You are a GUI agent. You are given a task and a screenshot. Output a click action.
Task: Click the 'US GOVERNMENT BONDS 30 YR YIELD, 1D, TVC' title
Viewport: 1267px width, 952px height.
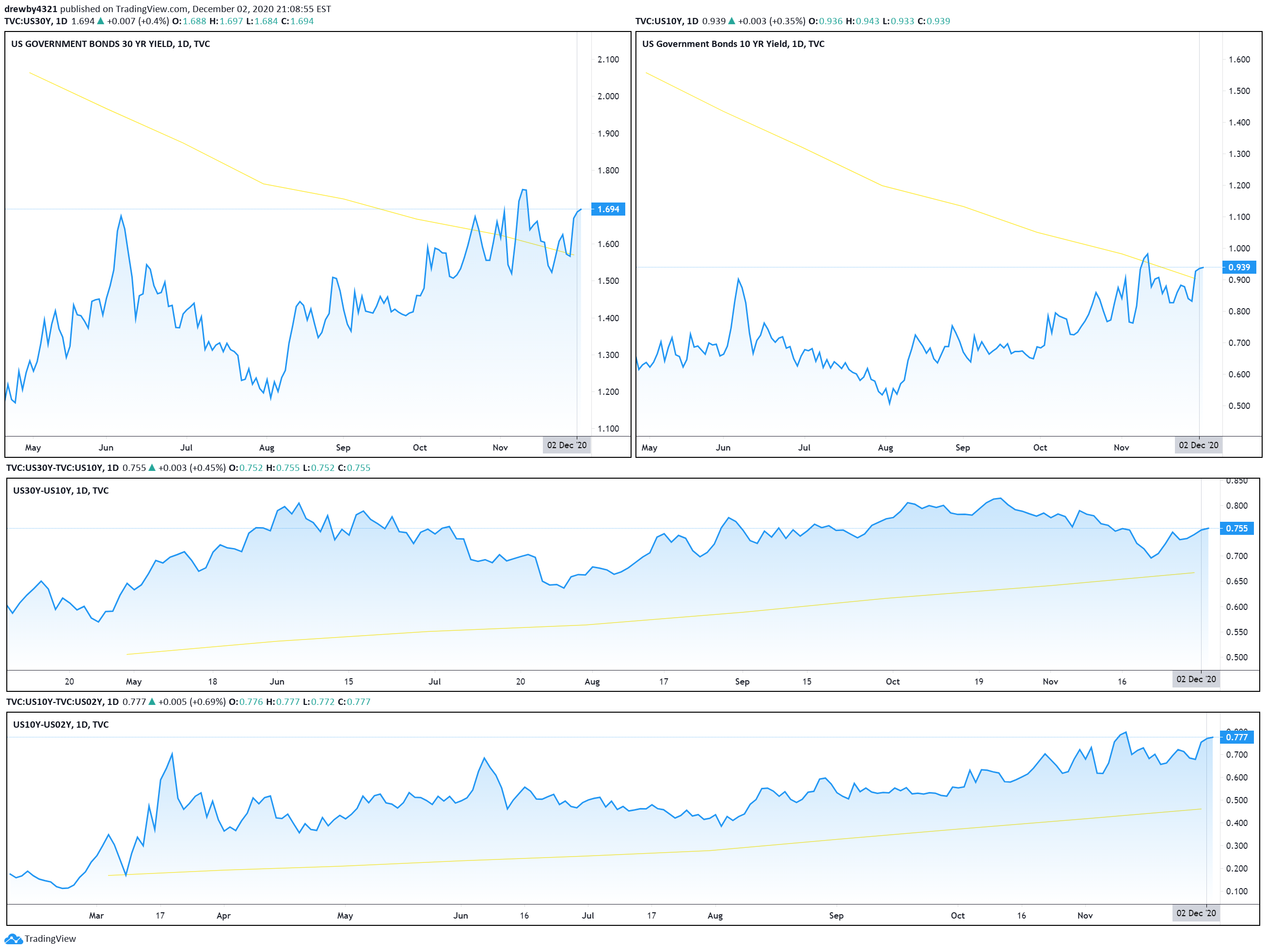111,44
